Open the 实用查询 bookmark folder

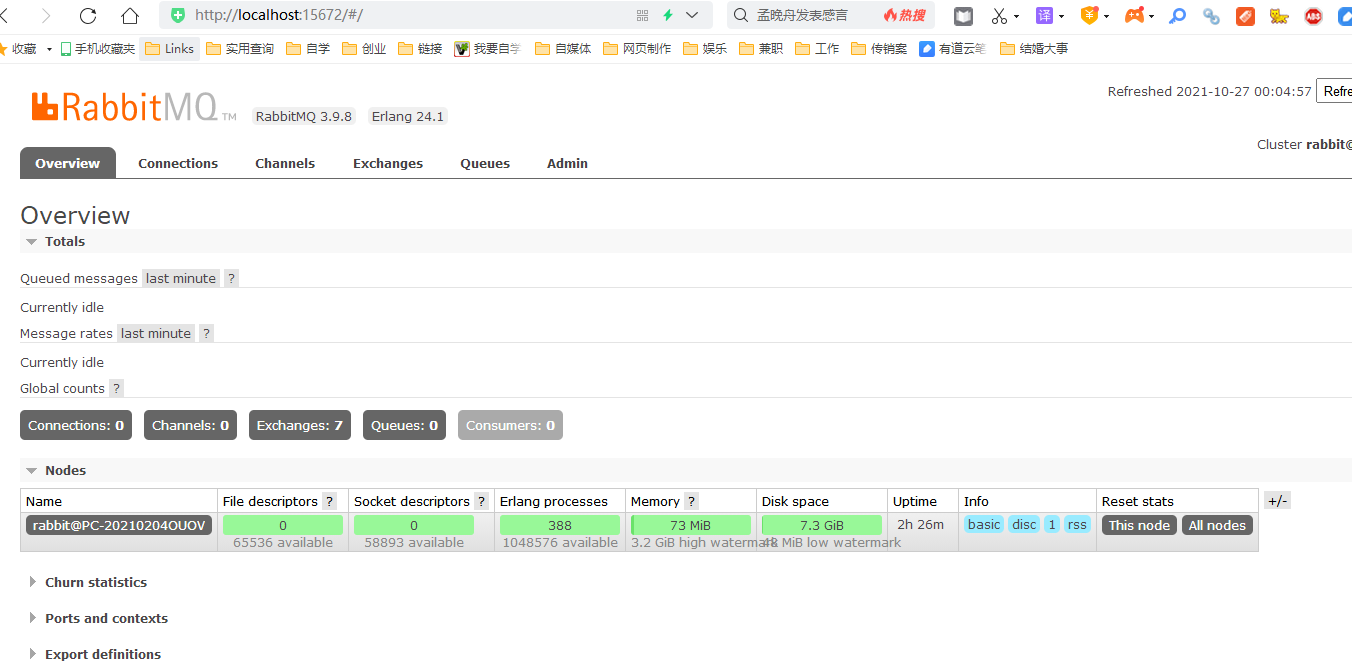[239, 48]
